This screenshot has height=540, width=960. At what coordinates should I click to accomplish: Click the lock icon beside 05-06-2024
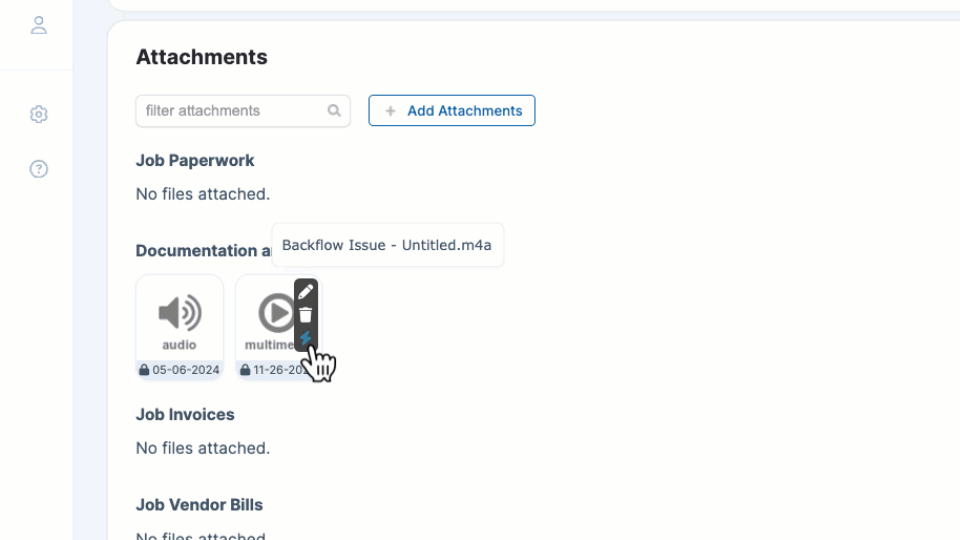tap(145, 370)
